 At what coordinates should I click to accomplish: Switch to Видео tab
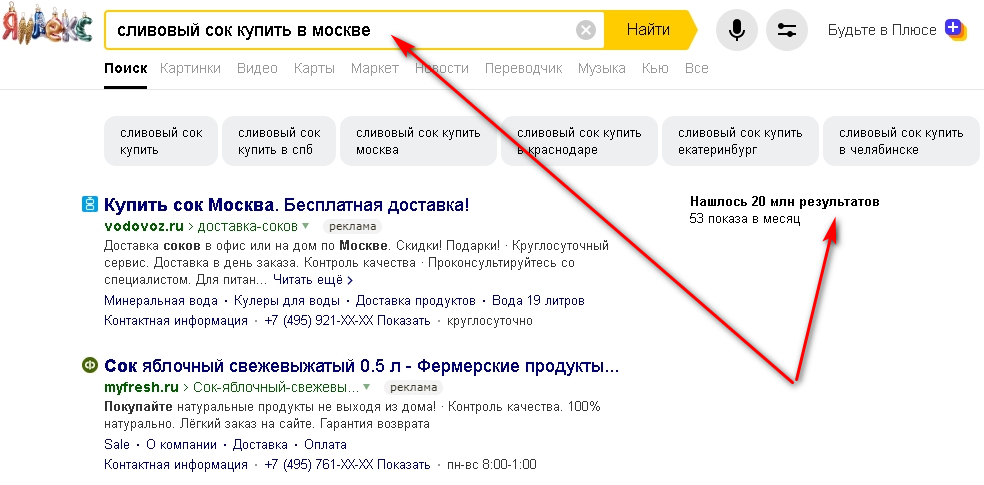[x=257, y=68]
